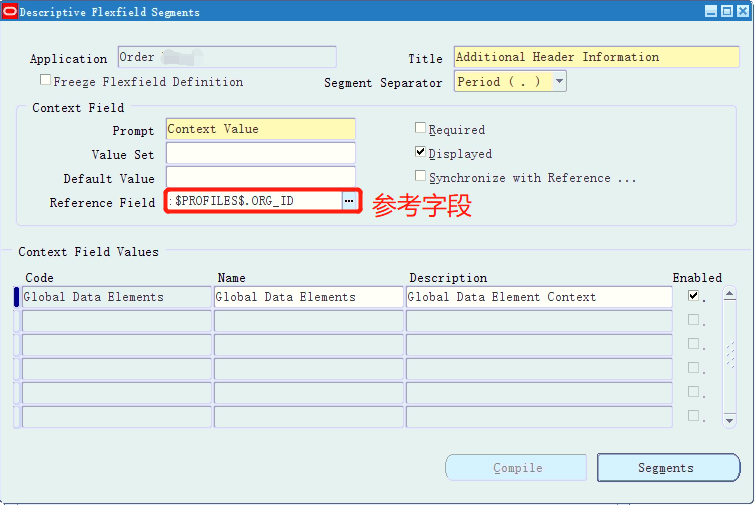Click the Oracle logo icon in title bar
This screenshot has width=755, height=505.
coord(10,11)
